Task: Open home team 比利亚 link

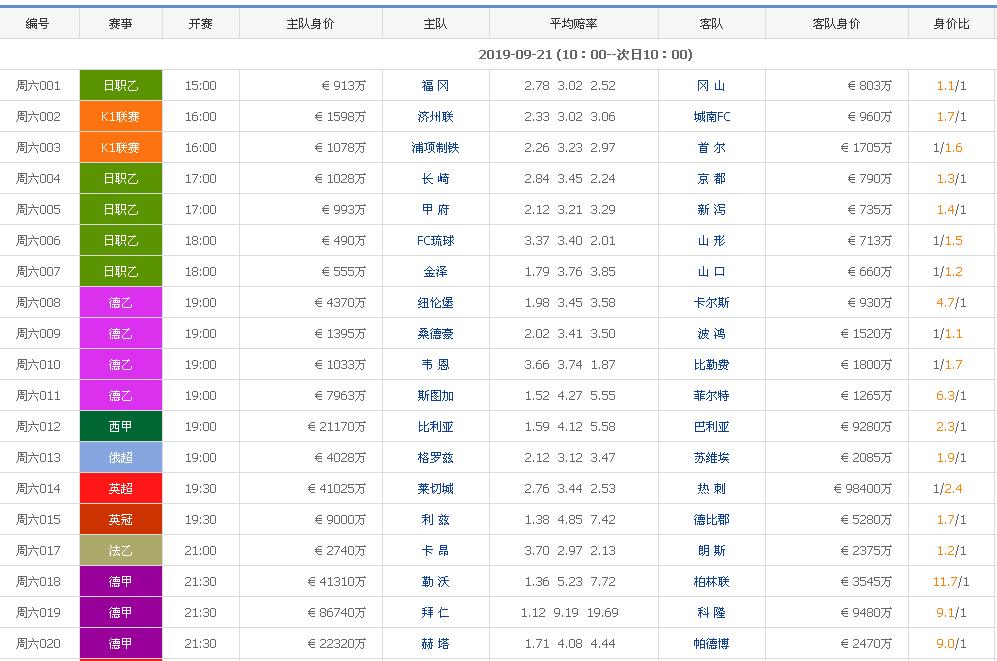Action: coord(435,427)
